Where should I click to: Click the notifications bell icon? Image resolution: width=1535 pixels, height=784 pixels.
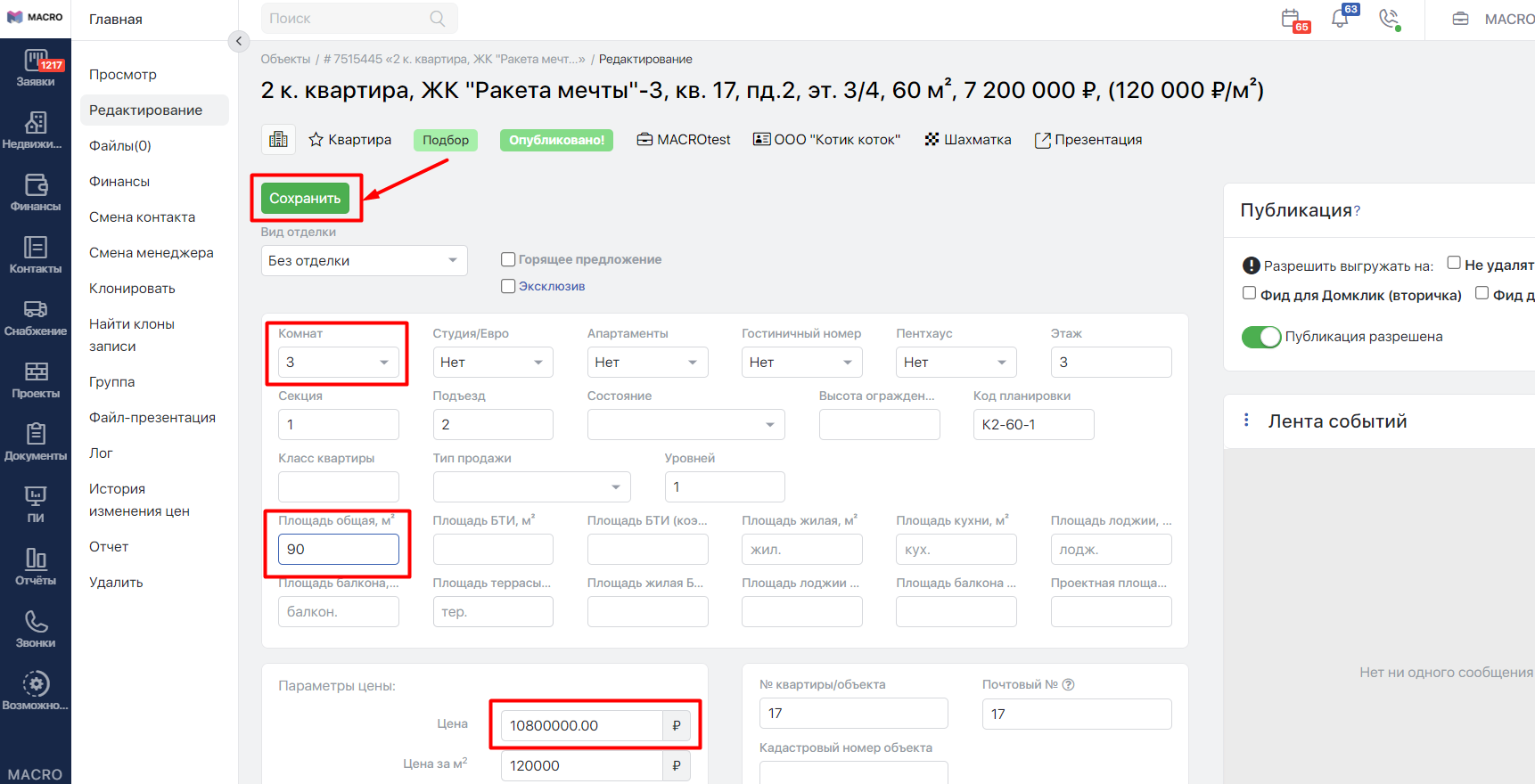pos(1340,19)
